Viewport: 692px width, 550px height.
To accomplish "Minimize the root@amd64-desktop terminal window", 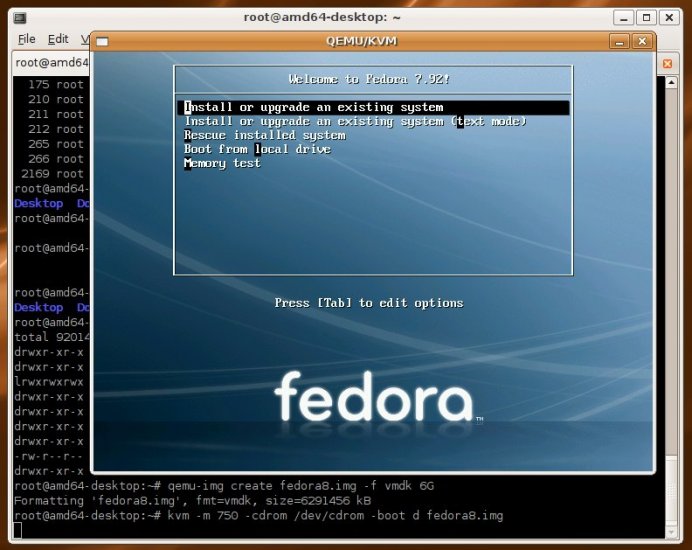I will pos(624,18).
